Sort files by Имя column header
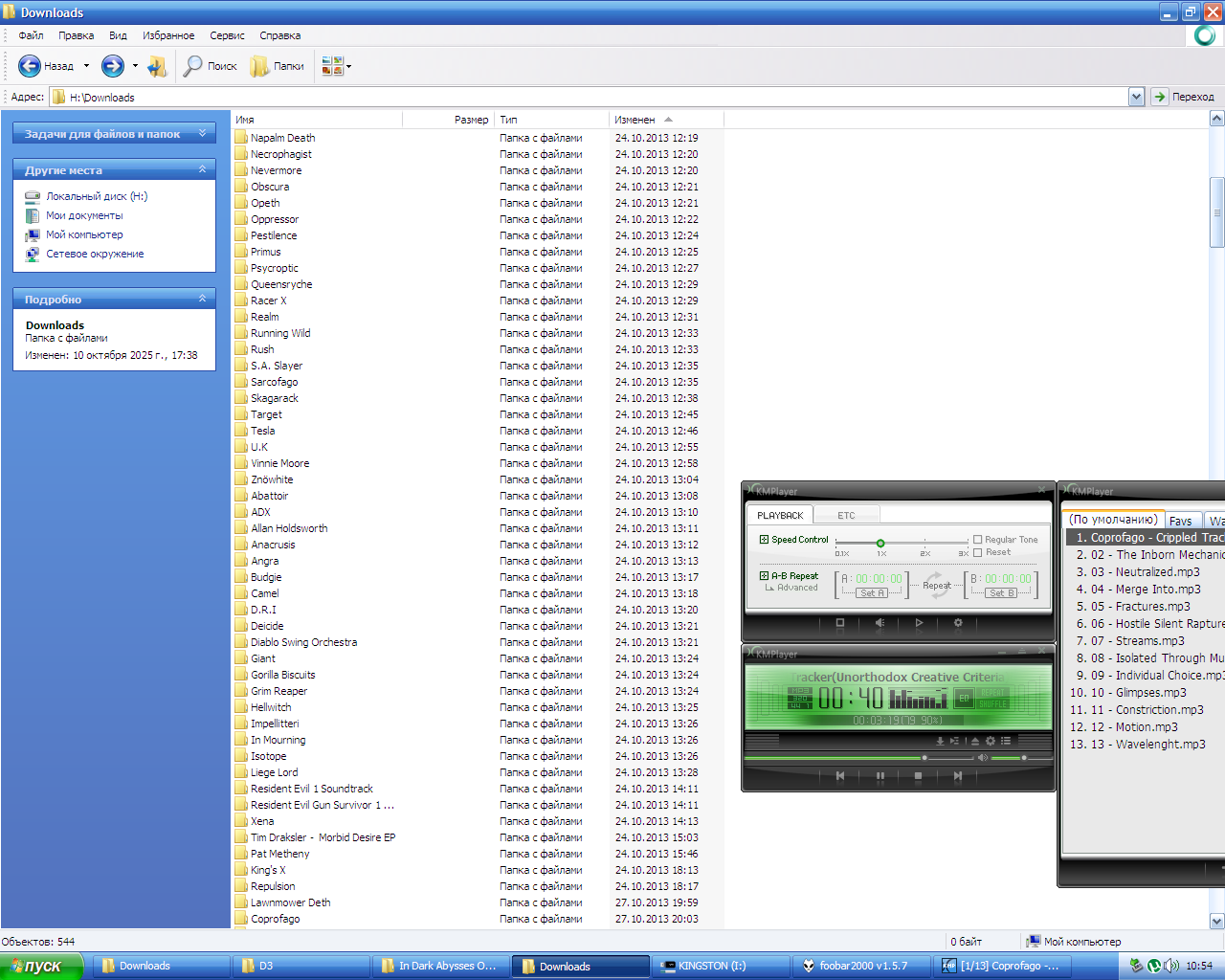This screenshot has width=1225, height=980. [316, 120]
